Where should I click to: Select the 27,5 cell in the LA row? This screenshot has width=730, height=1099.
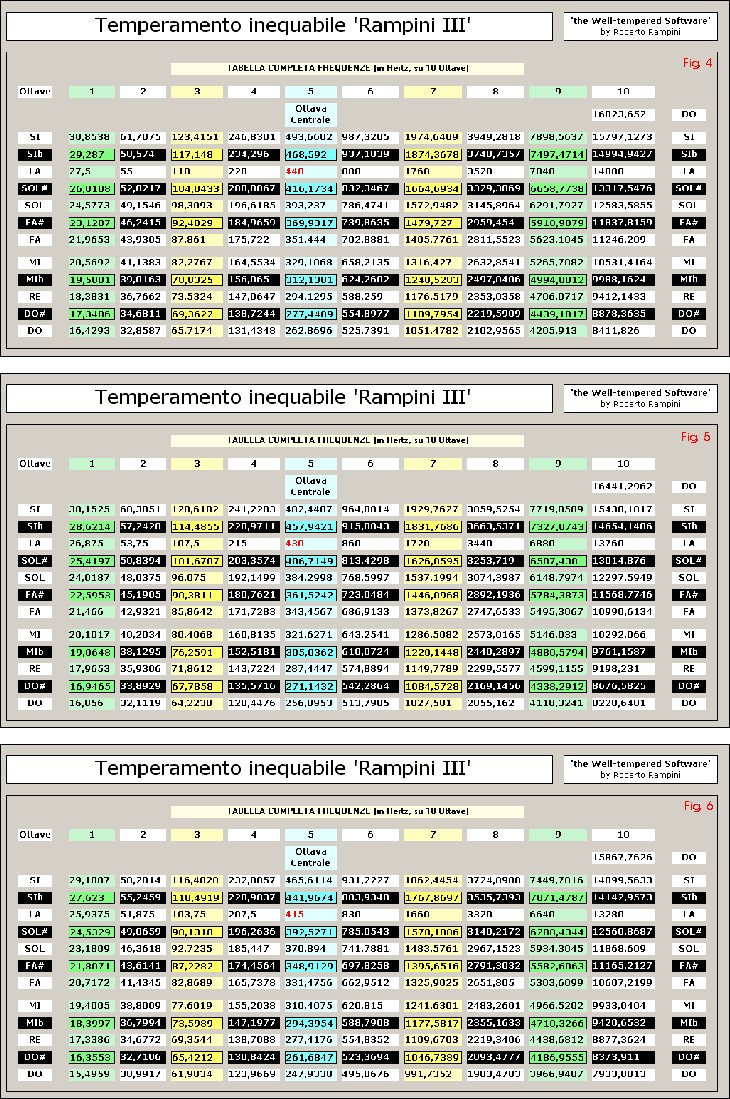coord(92,171)
